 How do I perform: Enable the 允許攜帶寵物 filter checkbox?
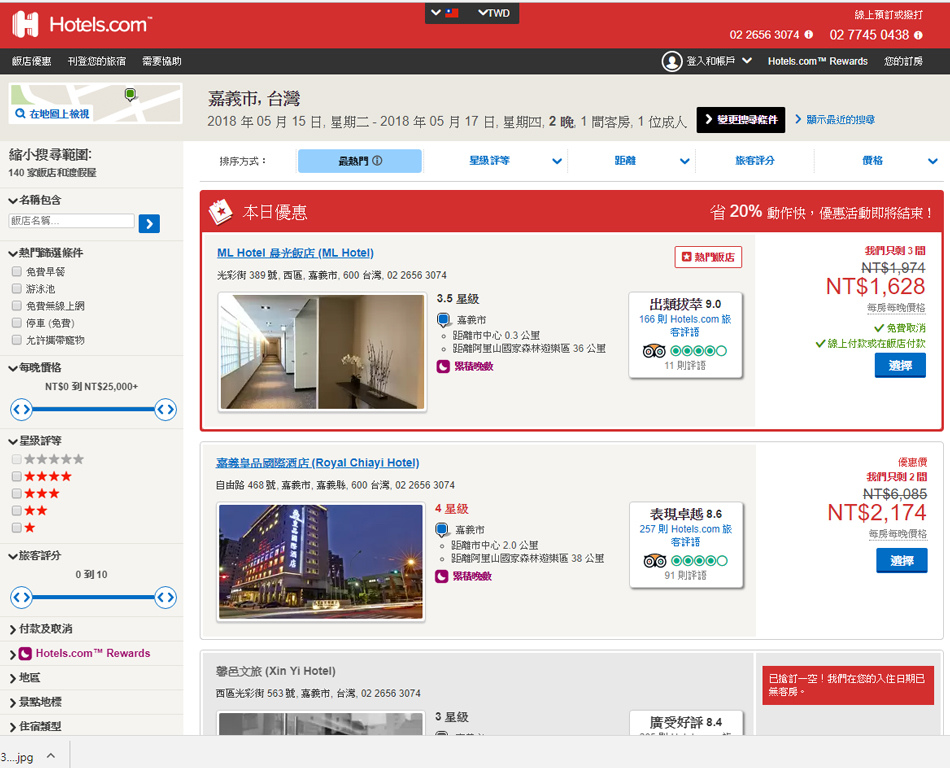[17, 340]
